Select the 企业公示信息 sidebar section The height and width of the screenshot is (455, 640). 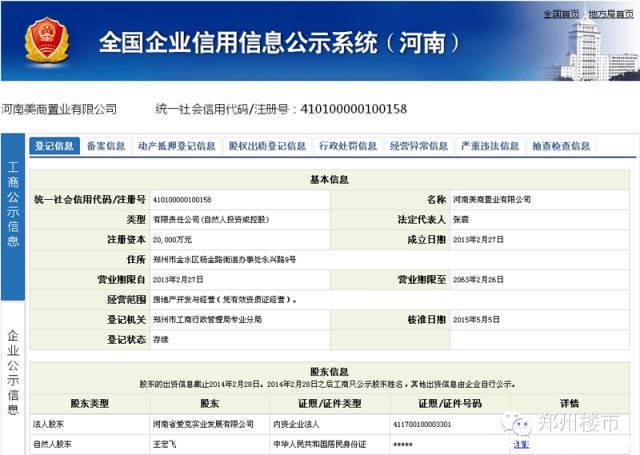(13, 372)
